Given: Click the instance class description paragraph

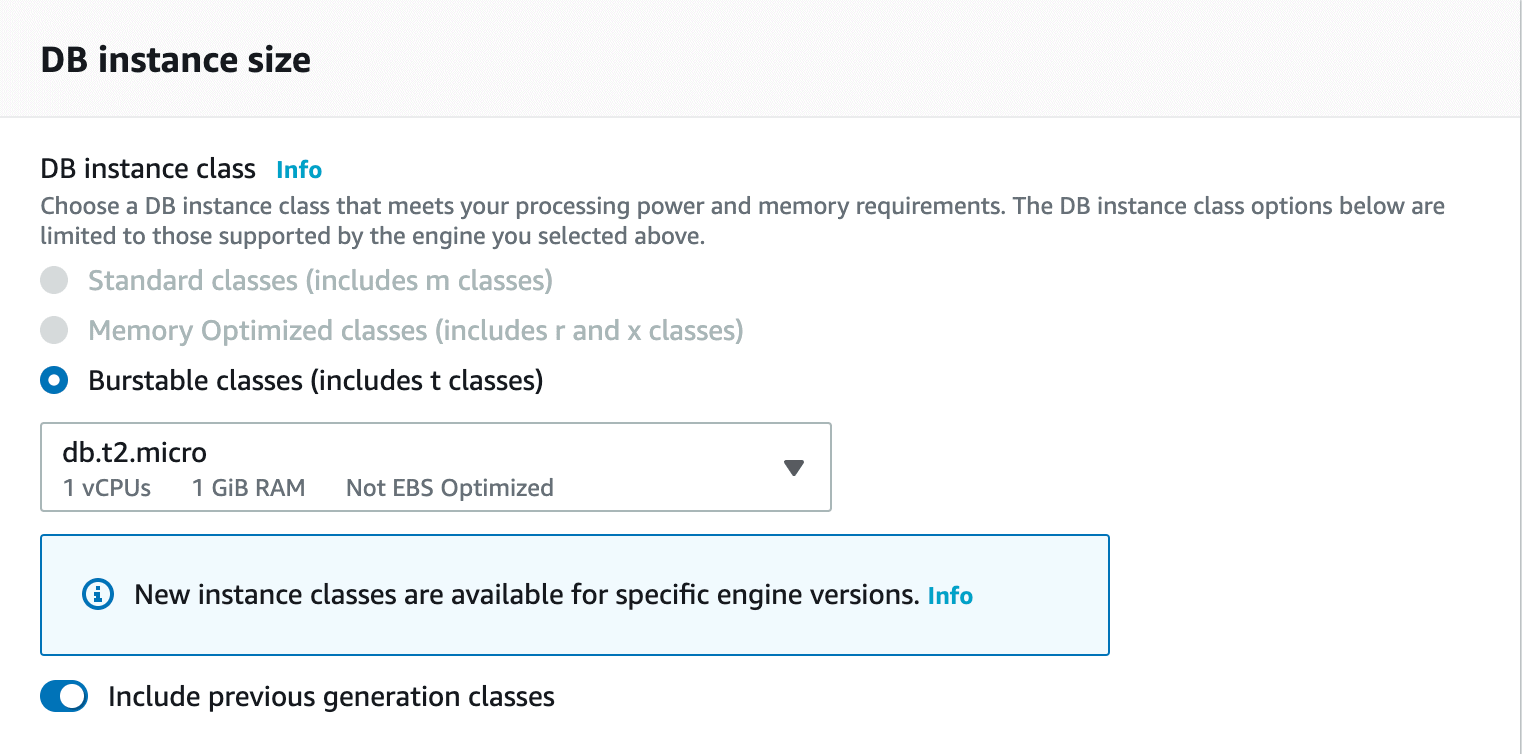Looking at the screenshot, I should [x=742, y=222].
